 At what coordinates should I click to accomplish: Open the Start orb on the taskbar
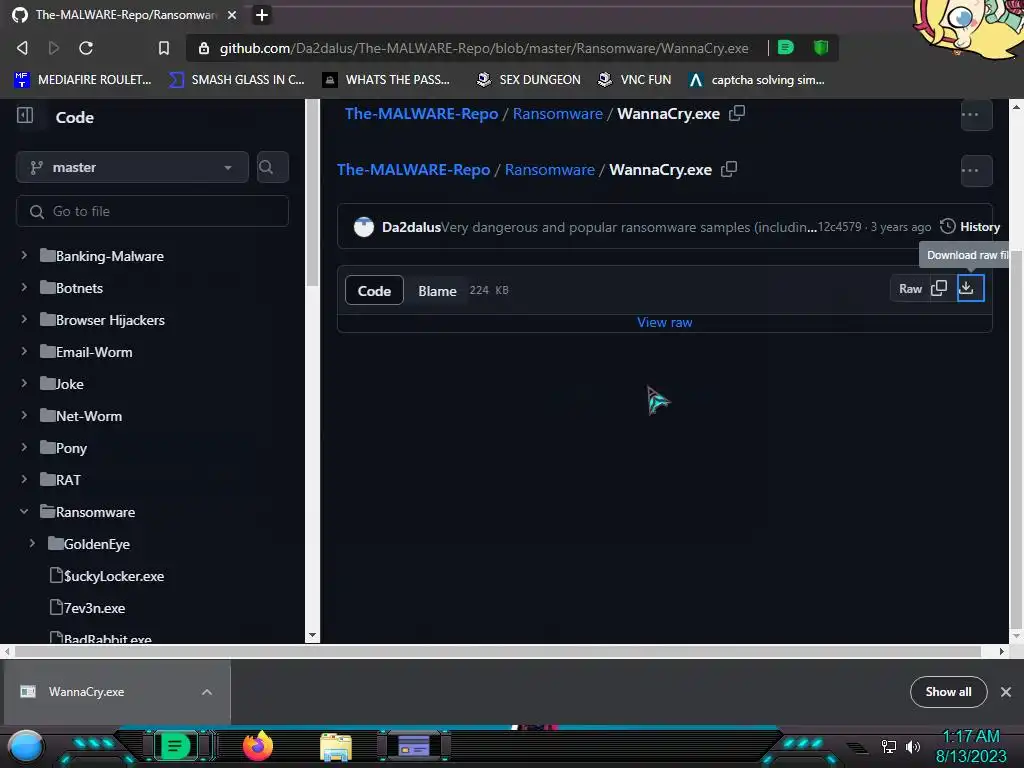(26, 746)
